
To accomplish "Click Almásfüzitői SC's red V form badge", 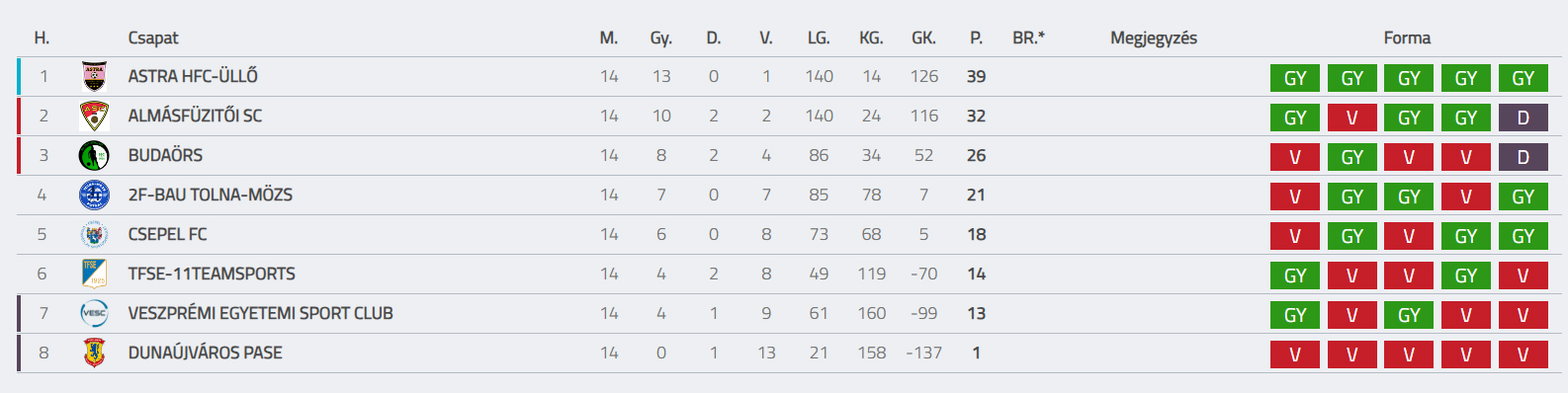I will [1352, 118].
